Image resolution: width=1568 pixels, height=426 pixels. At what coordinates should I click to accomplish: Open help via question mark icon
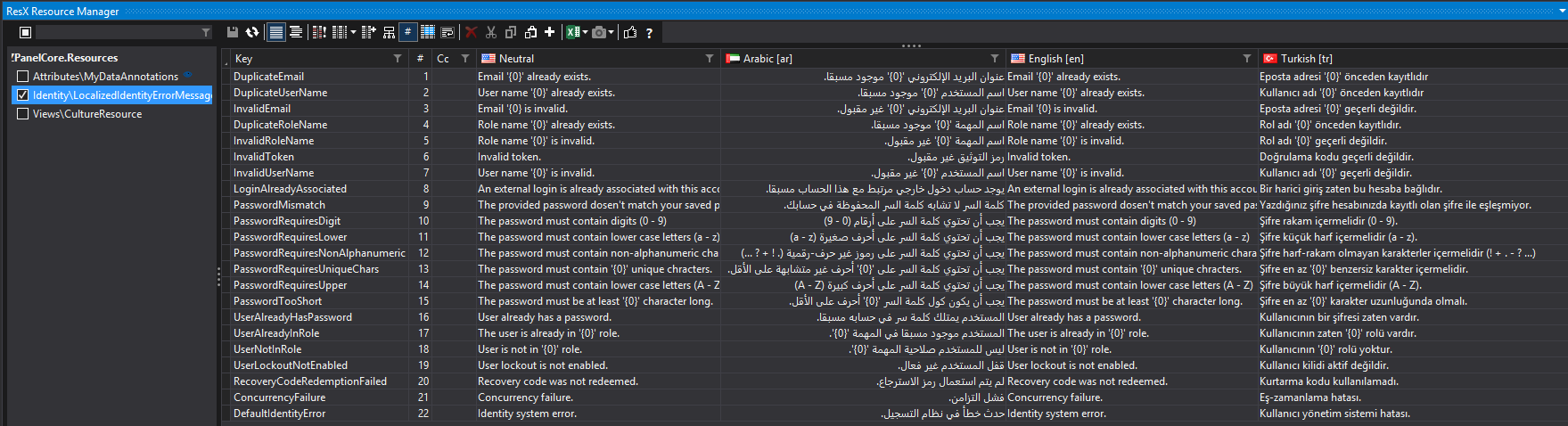click(x=649, y=33)
